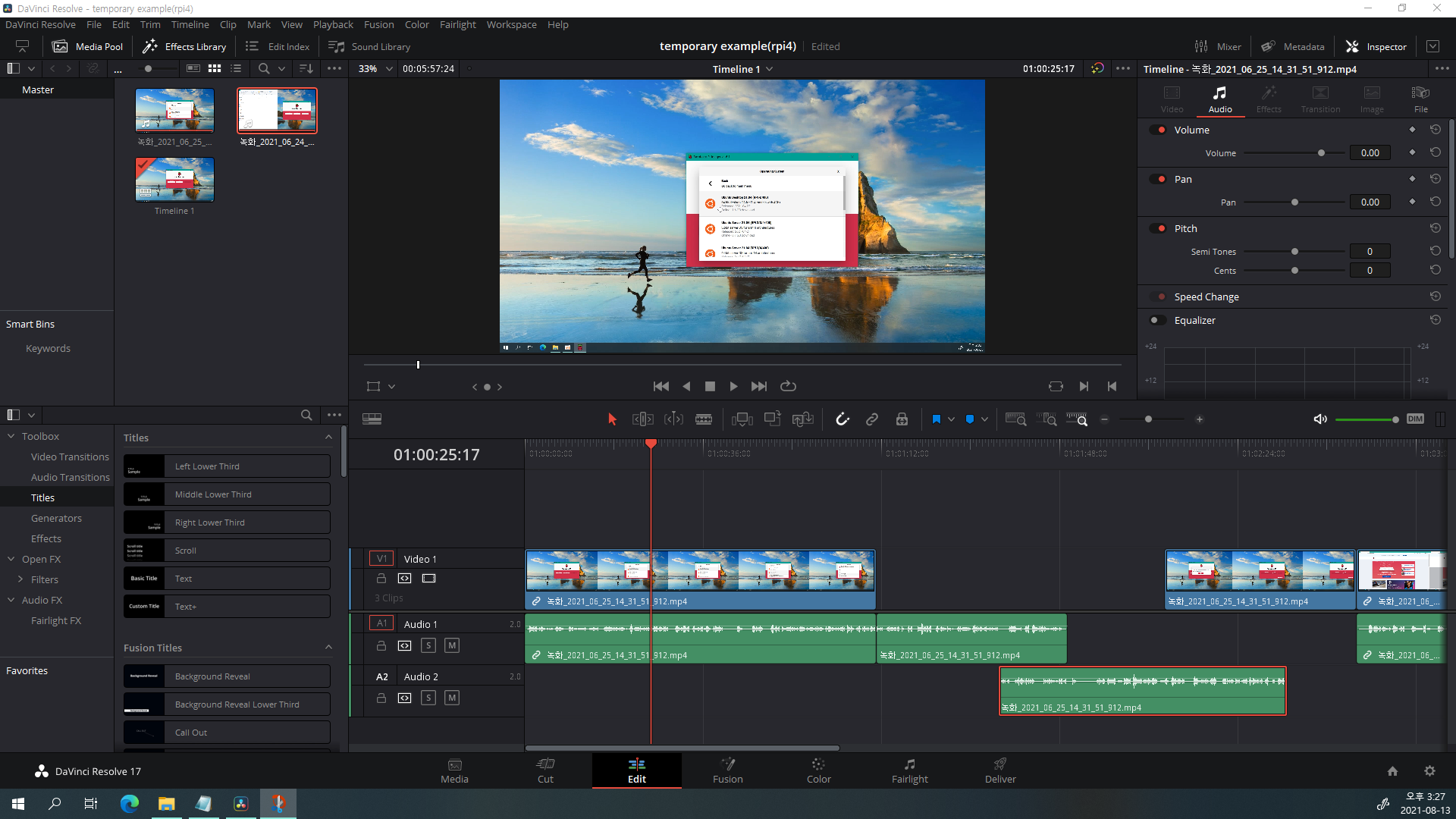Solo the Audio 2 track
The width and height of the screenshot is (1456, 819).
tap(428, 698)
